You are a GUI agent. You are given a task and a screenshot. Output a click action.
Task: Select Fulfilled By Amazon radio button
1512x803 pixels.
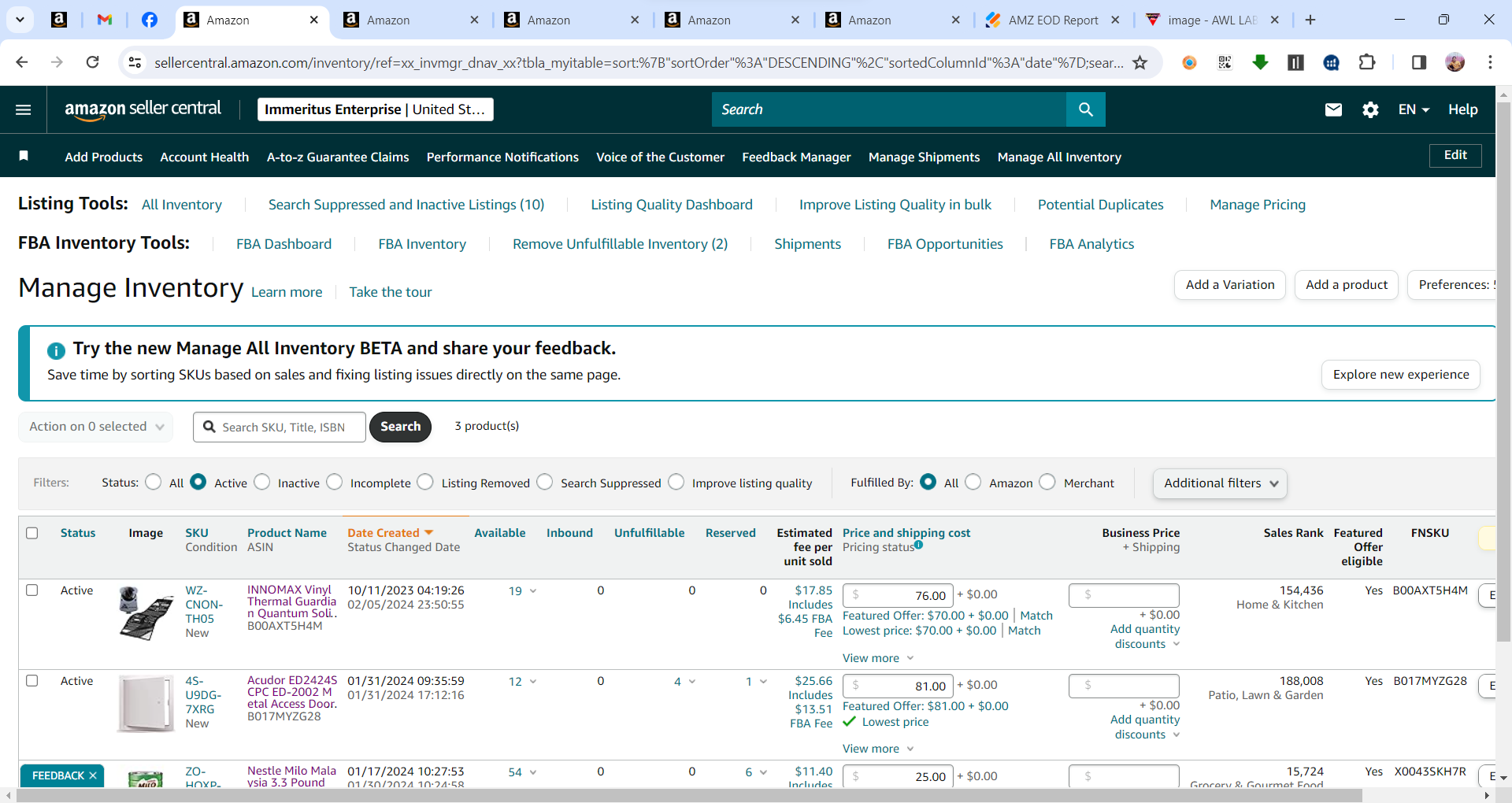(973, 482)
